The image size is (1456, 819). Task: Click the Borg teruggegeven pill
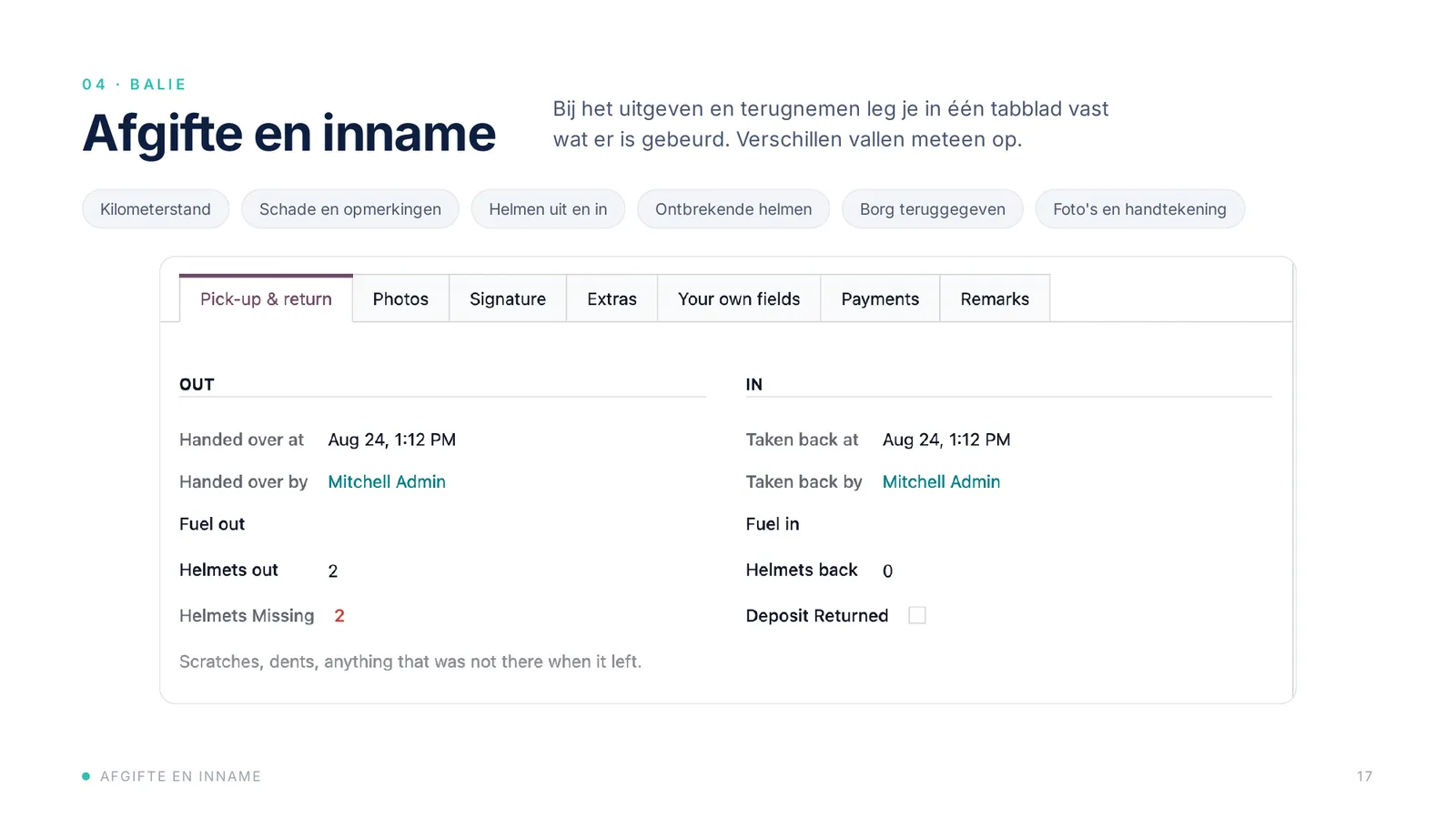tap(933, 209)
